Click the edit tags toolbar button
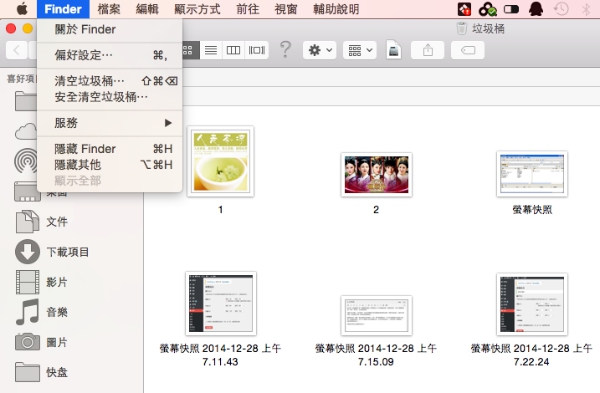 [x=468, y=50]
